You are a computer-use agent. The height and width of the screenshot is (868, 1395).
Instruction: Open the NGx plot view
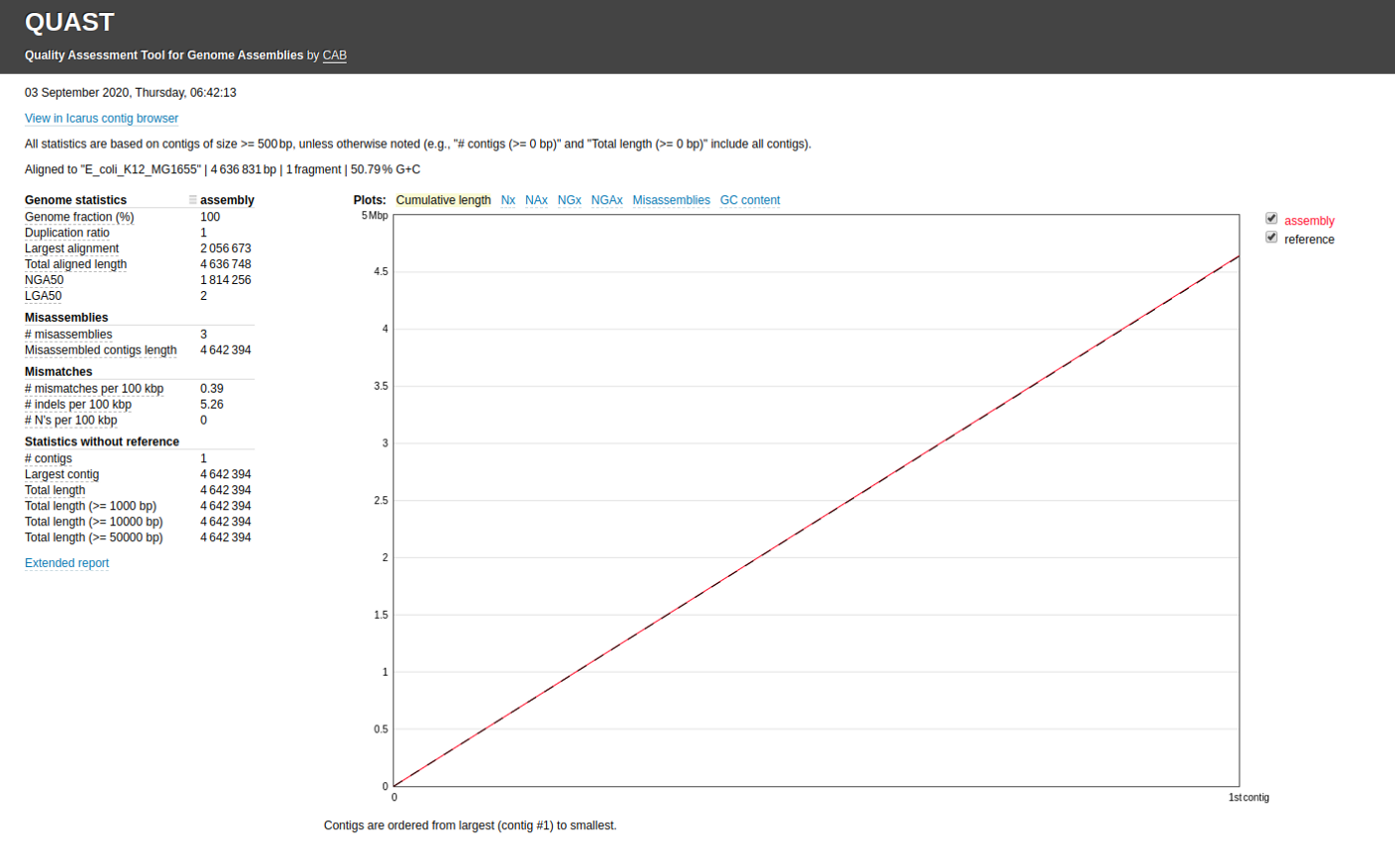tap(569, 199)
